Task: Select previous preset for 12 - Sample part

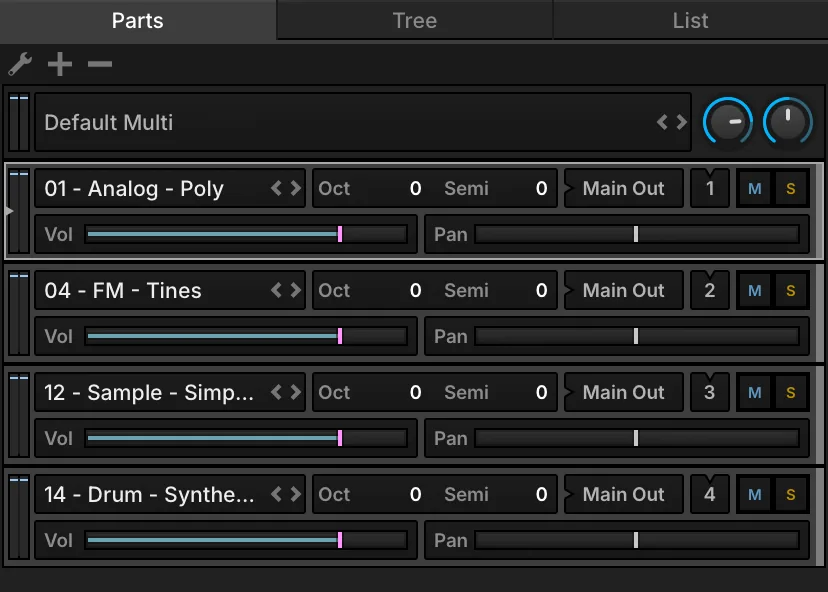Action: 276,392
